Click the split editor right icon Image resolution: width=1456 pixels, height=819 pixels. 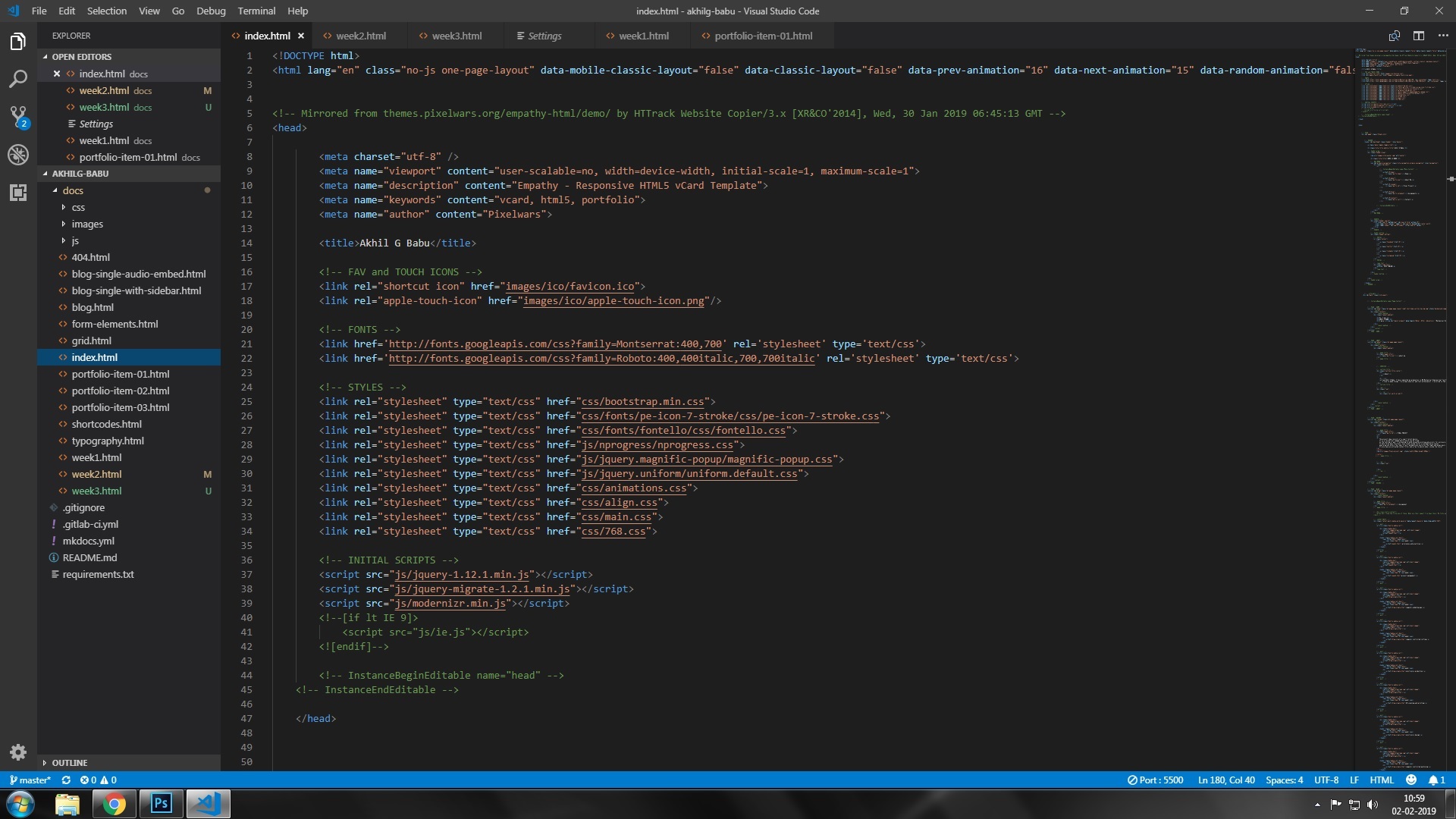point(1419,36)
